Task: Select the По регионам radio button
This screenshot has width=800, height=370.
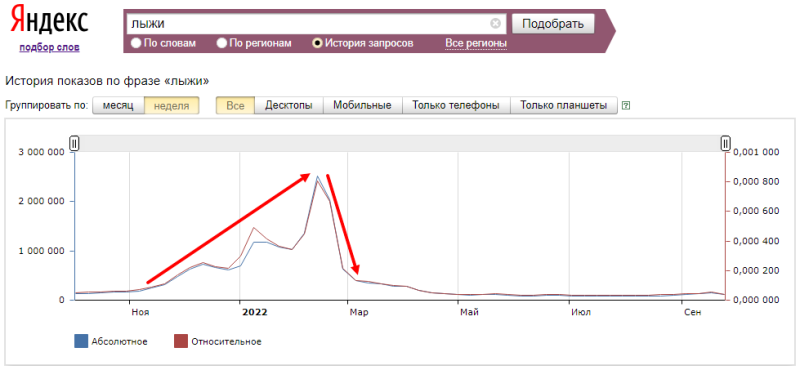Action: click(221, 43)
